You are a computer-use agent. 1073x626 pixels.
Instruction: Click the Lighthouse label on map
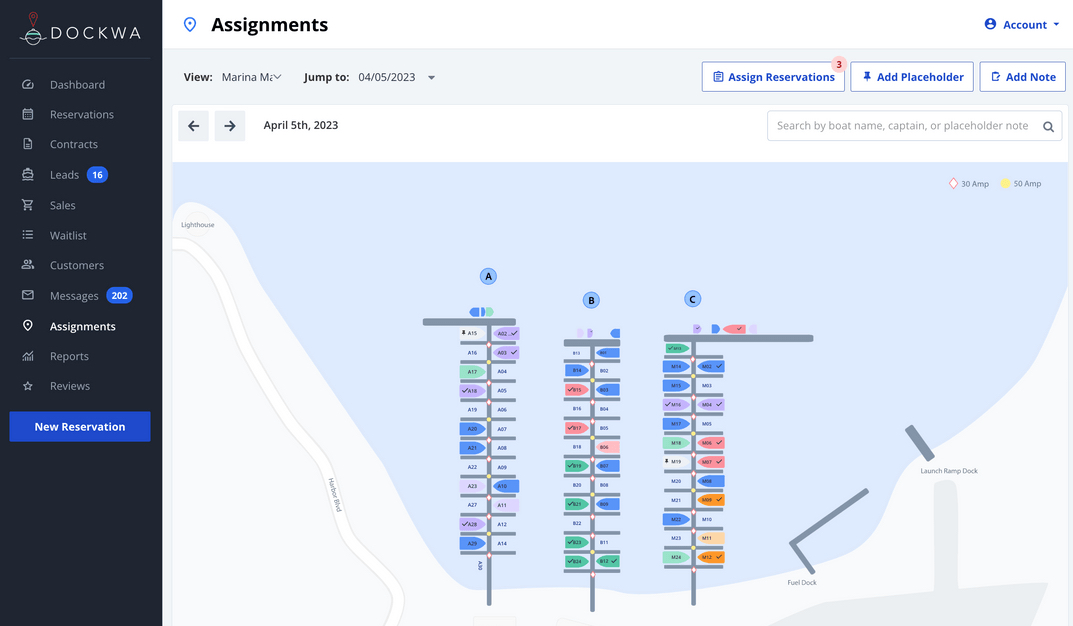pos(198,224)
